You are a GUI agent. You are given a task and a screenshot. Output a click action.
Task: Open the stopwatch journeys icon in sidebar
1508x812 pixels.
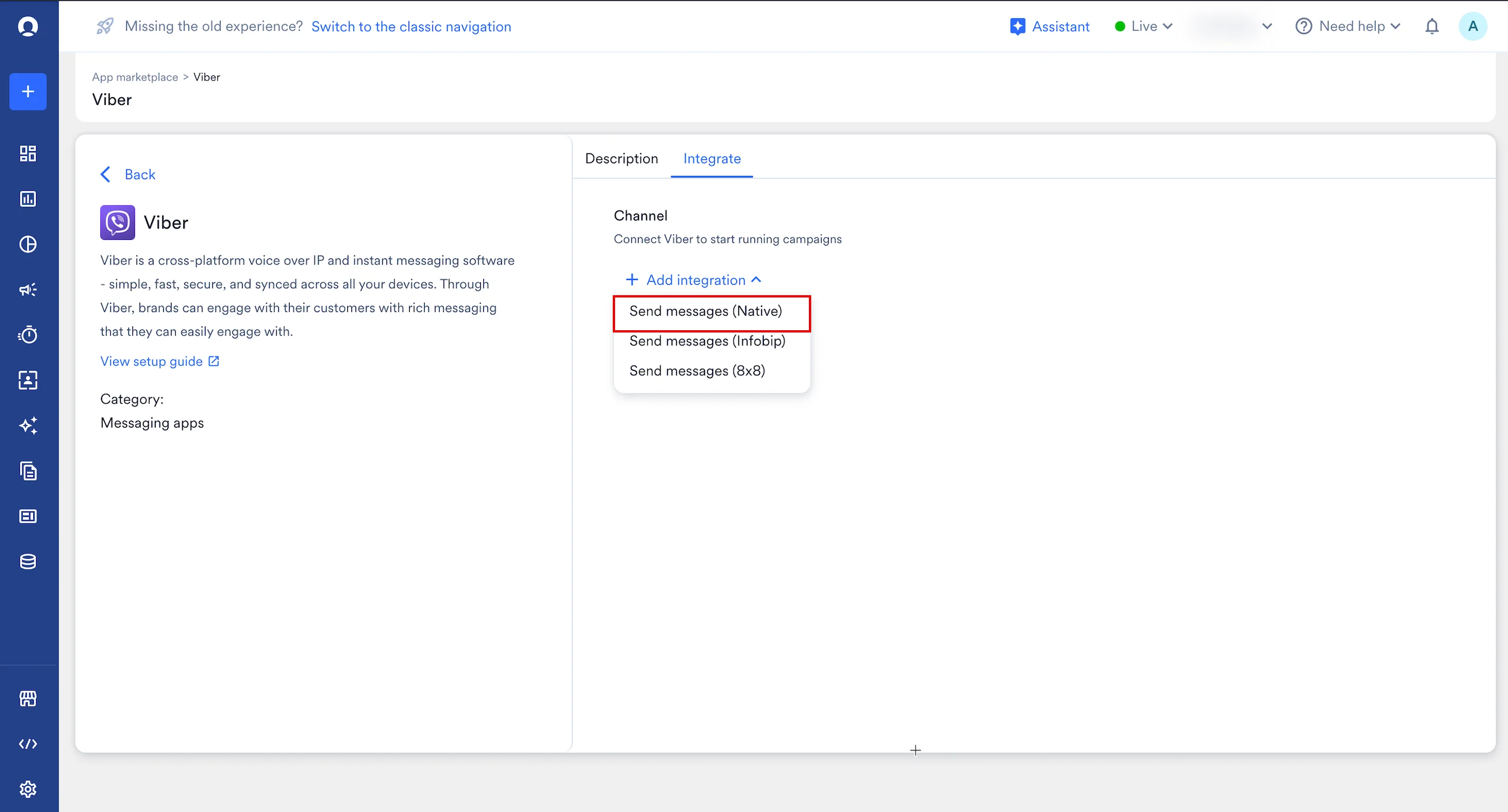point(28,335)
